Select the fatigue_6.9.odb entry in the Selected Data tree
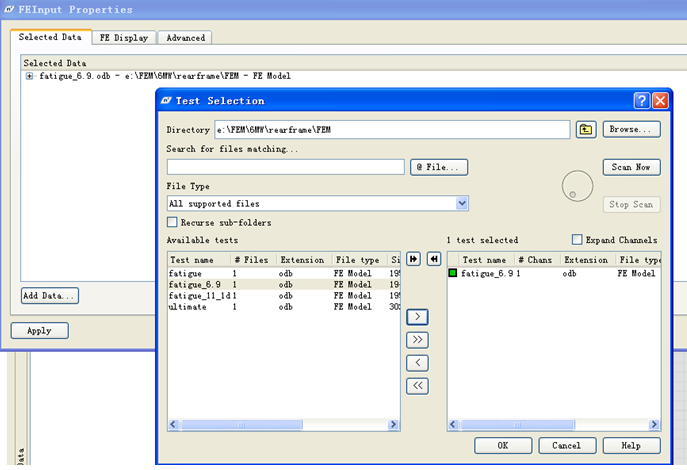 point(165,76)
